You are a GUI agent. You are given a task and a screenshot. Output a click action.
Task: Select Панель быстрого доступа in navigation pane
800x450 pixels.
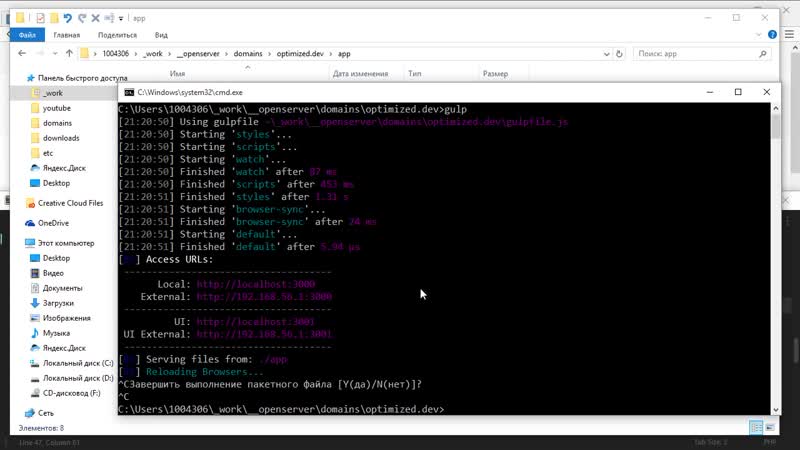tap(82, 78)
